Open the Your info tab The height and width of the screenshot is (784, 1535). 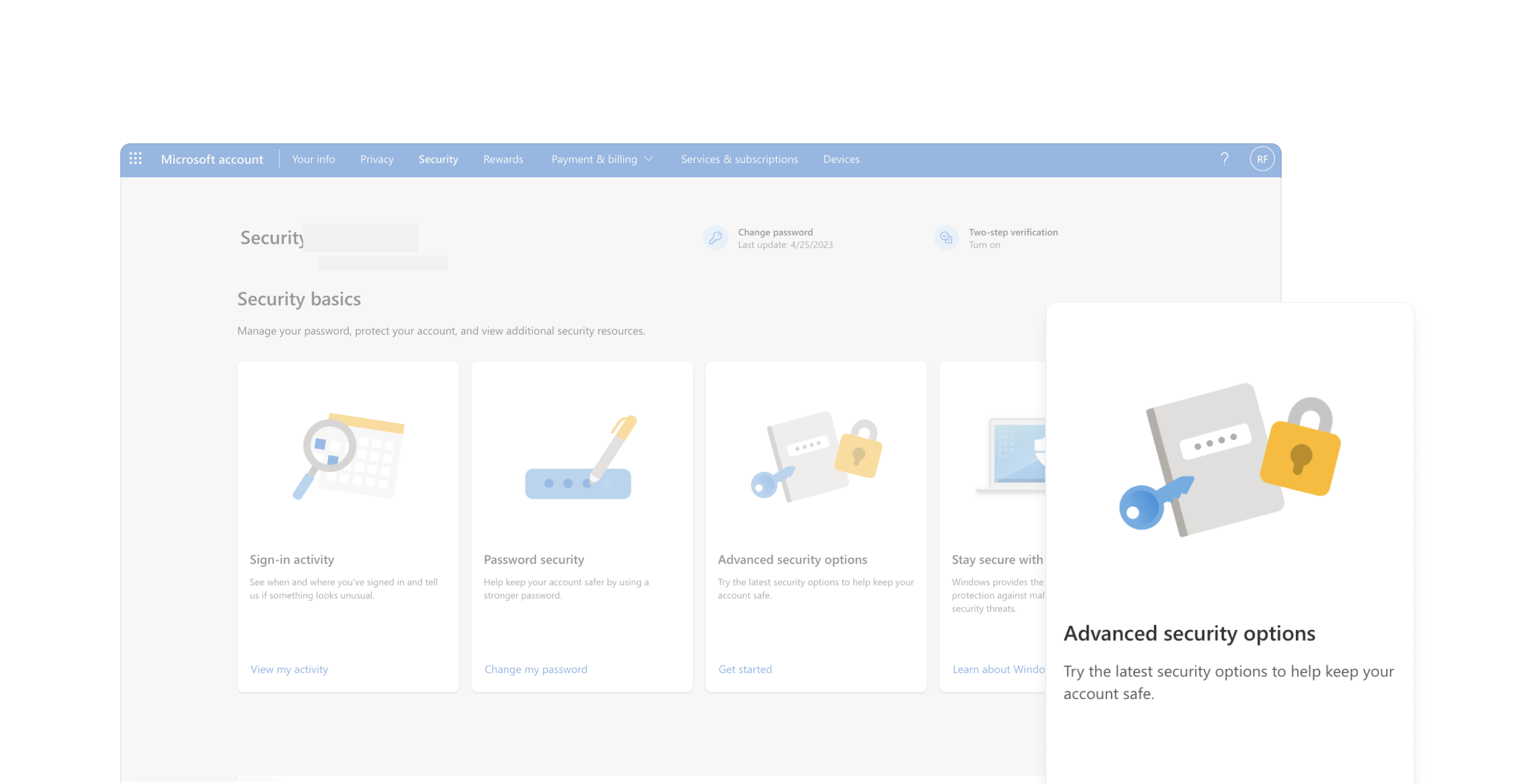click(313, 159)
